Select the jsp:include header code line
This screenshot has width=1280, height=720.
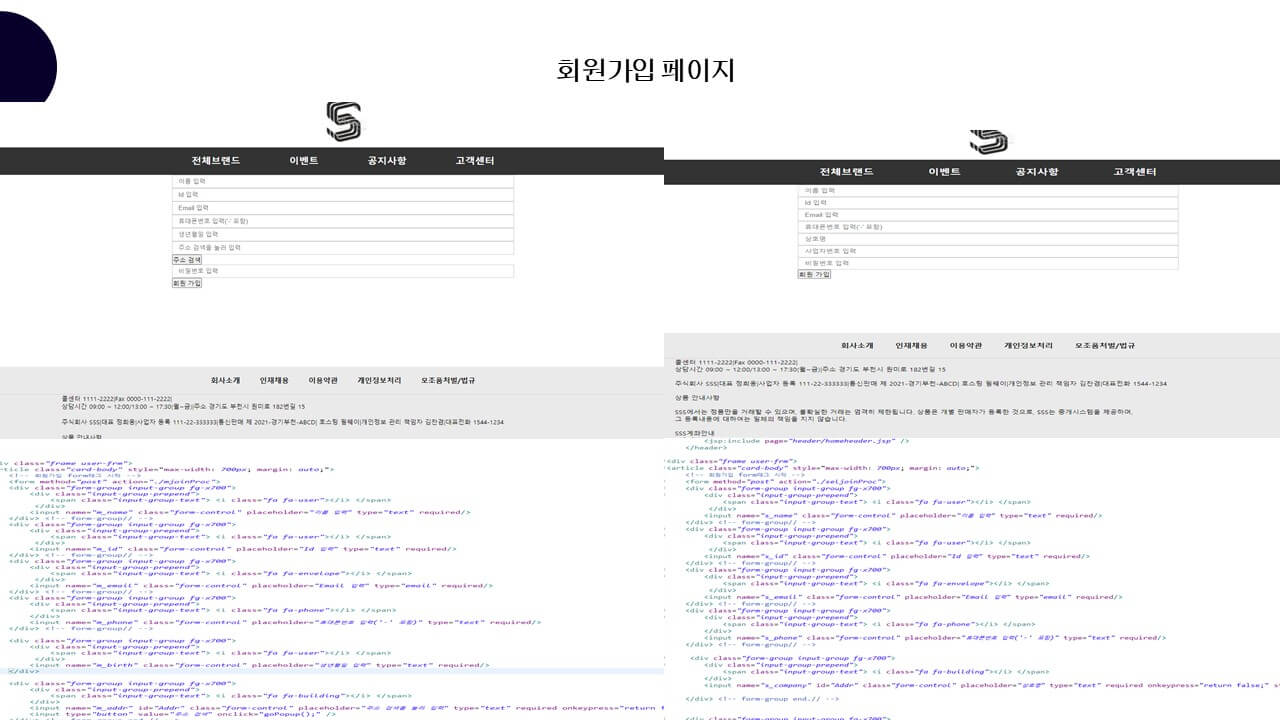pos(807,441)
